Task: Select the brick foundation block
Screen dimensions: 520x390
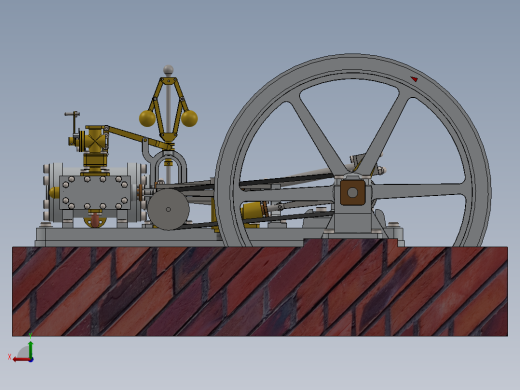Action: pos(260,291)
